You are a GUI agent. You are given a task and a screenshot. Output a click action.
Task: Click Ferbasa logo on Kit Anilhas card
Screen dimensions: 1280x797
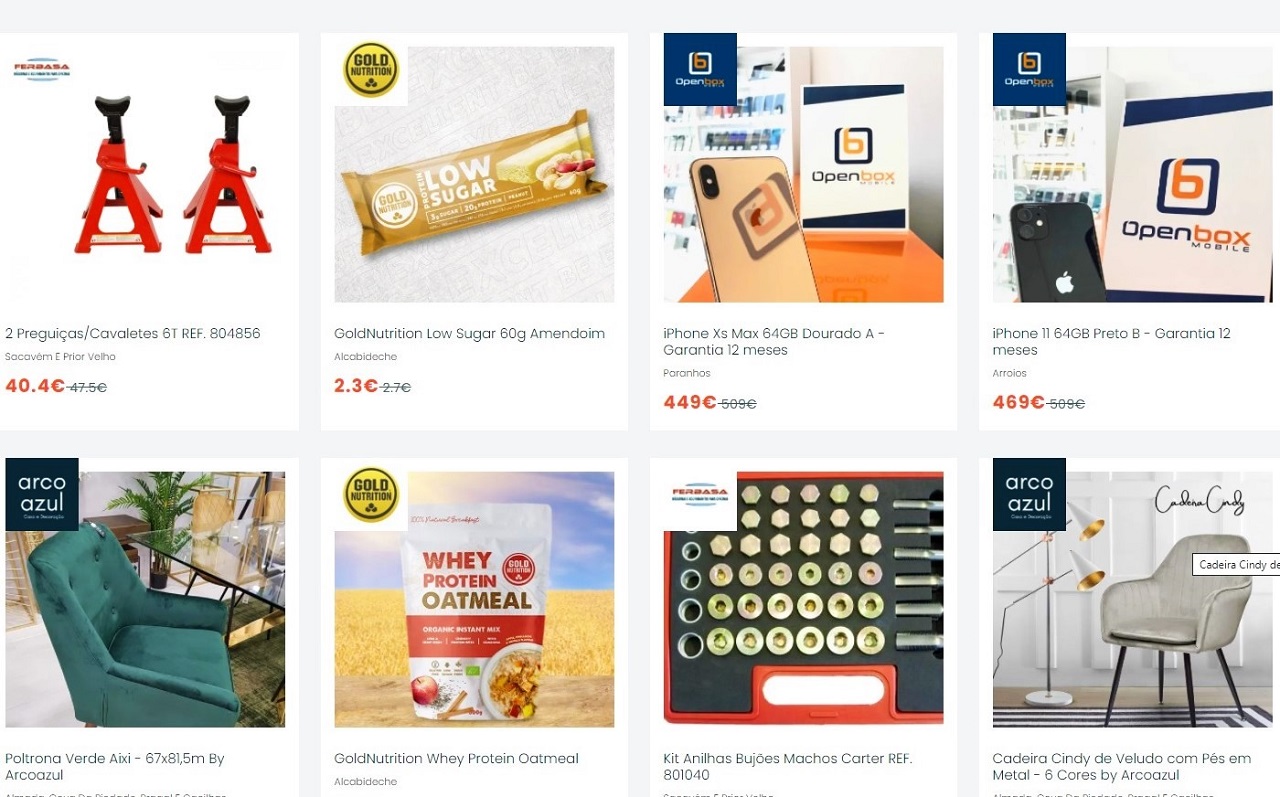(x=700, y=494)
